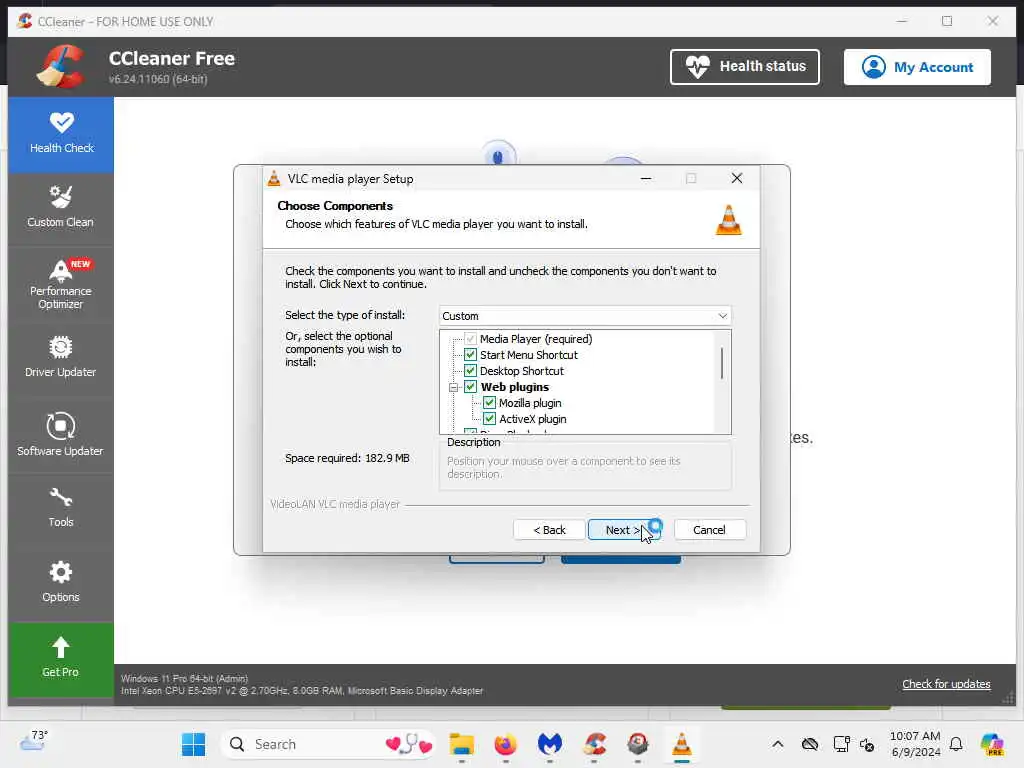Click Check for updates link
The width and height of the screenshot is (1024, 768).
point(946,684)
